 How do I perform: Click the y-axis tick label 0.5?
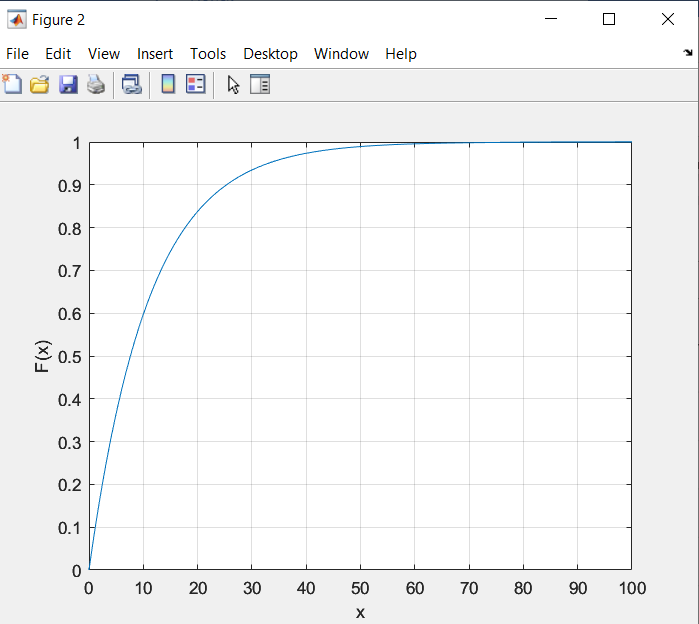[x=70, y=357]
